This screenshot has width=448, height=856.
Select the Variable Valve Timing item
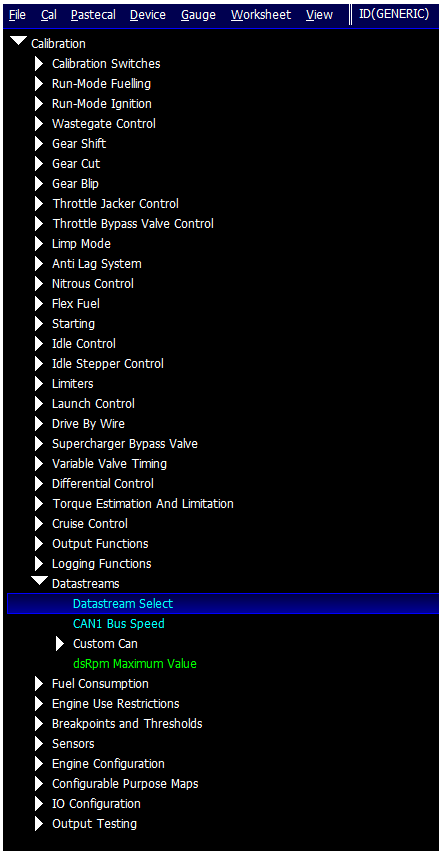[110, 464]
